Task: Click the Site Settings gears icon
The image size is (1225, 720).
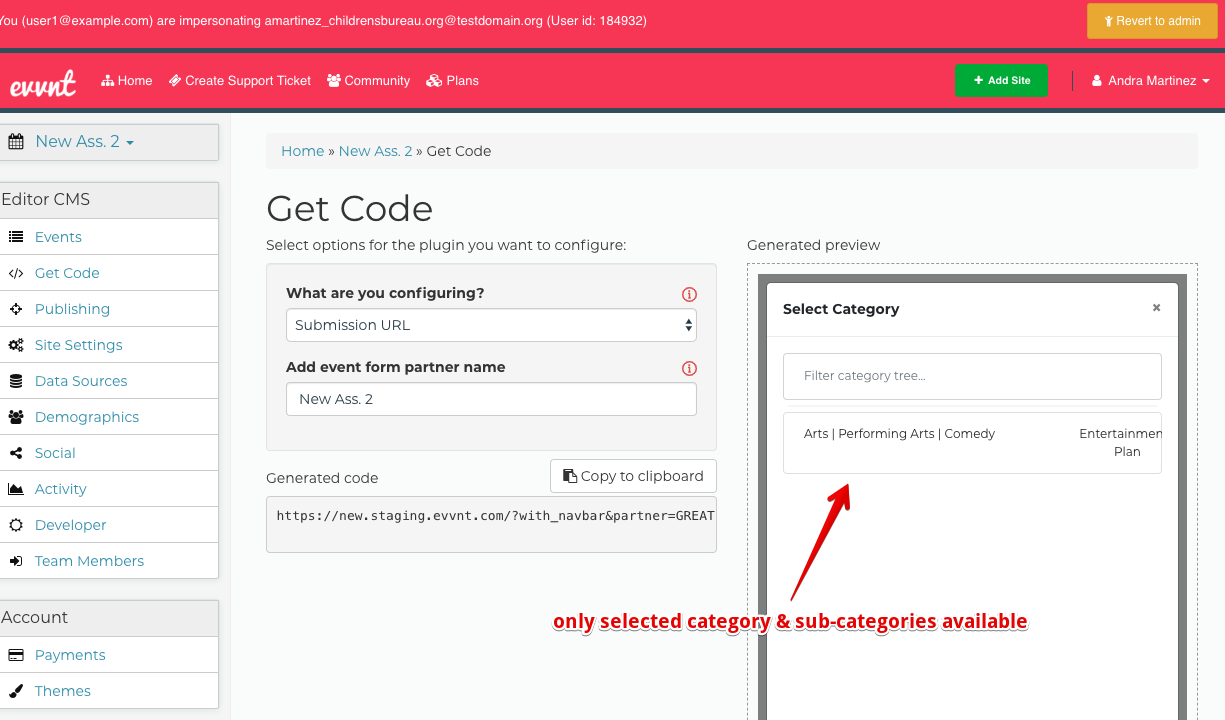Action: coord(16,345)
